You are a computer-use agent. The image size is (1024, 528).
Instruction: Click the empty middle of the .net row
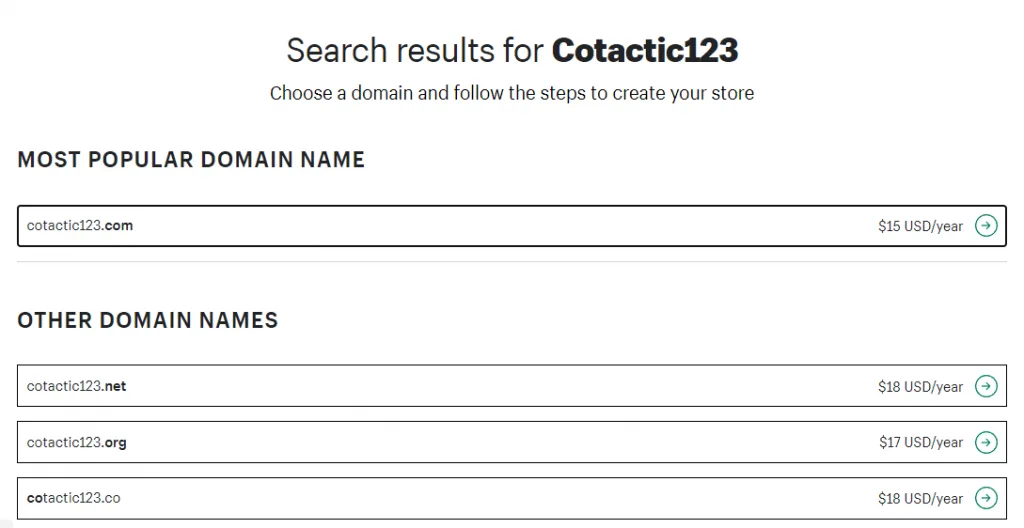(x=500, y=386)
